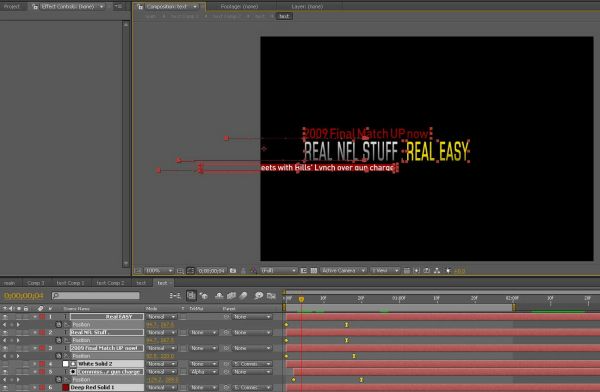600x392 pixels.
Task: Click the timeline layer search field
Action: 96,296
